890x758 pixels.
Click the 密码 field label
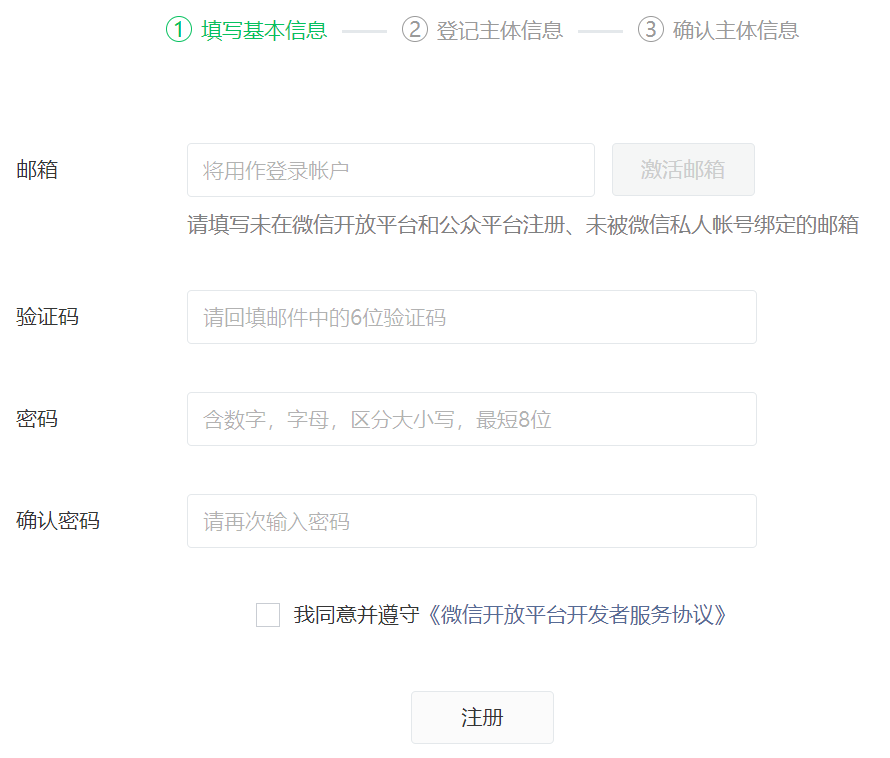(37, 419)
